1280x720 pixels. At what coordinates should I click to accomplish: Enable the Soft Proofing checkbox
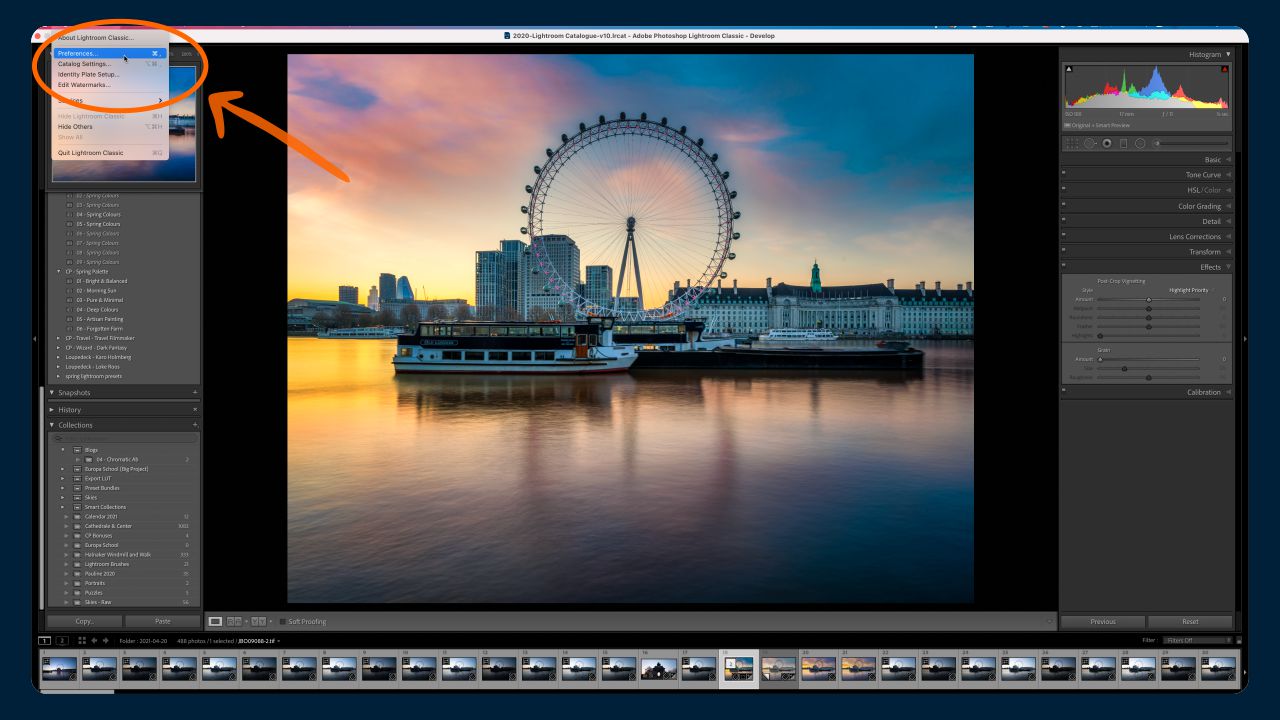(282, 622)
